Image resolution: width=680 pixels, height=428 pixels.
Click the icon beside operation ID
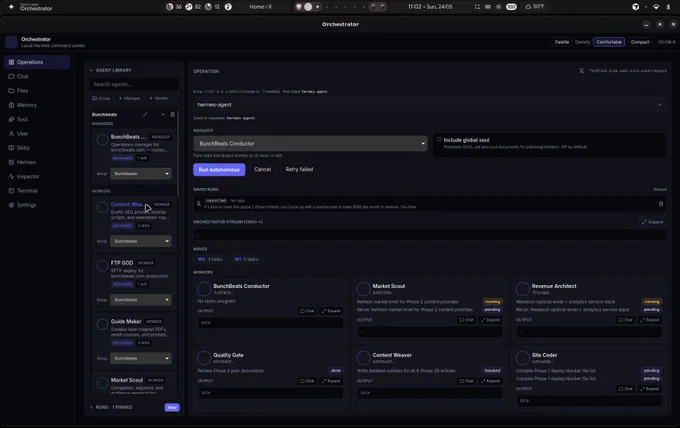pyautogui.click(x=582, y=71)
